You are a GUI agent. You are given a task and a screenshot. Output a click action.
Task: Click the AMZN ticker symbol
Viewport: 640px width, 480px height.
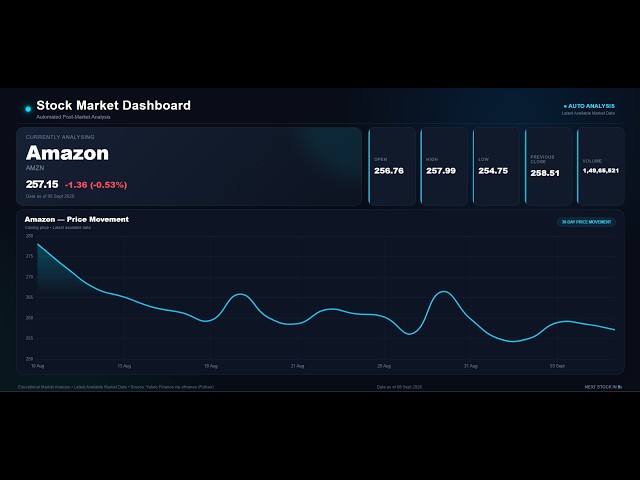pos(35,168)
